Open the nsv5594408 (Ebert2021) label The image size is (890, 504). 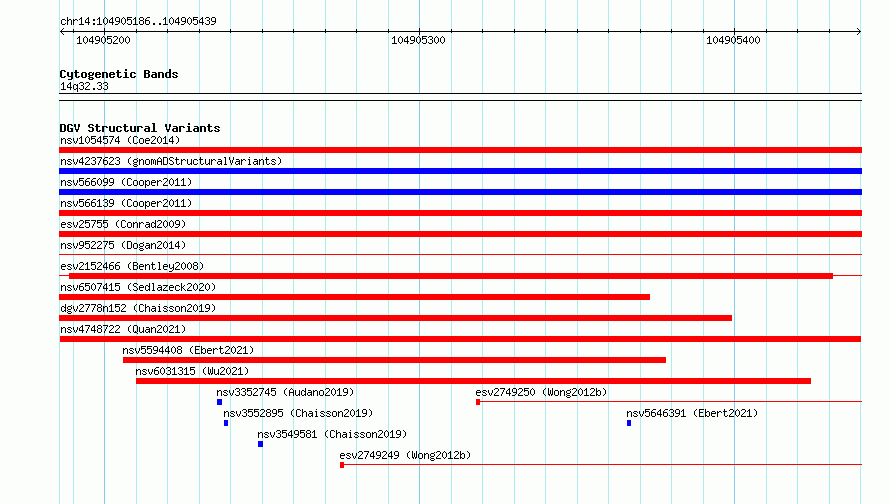[x=188, y=350]
